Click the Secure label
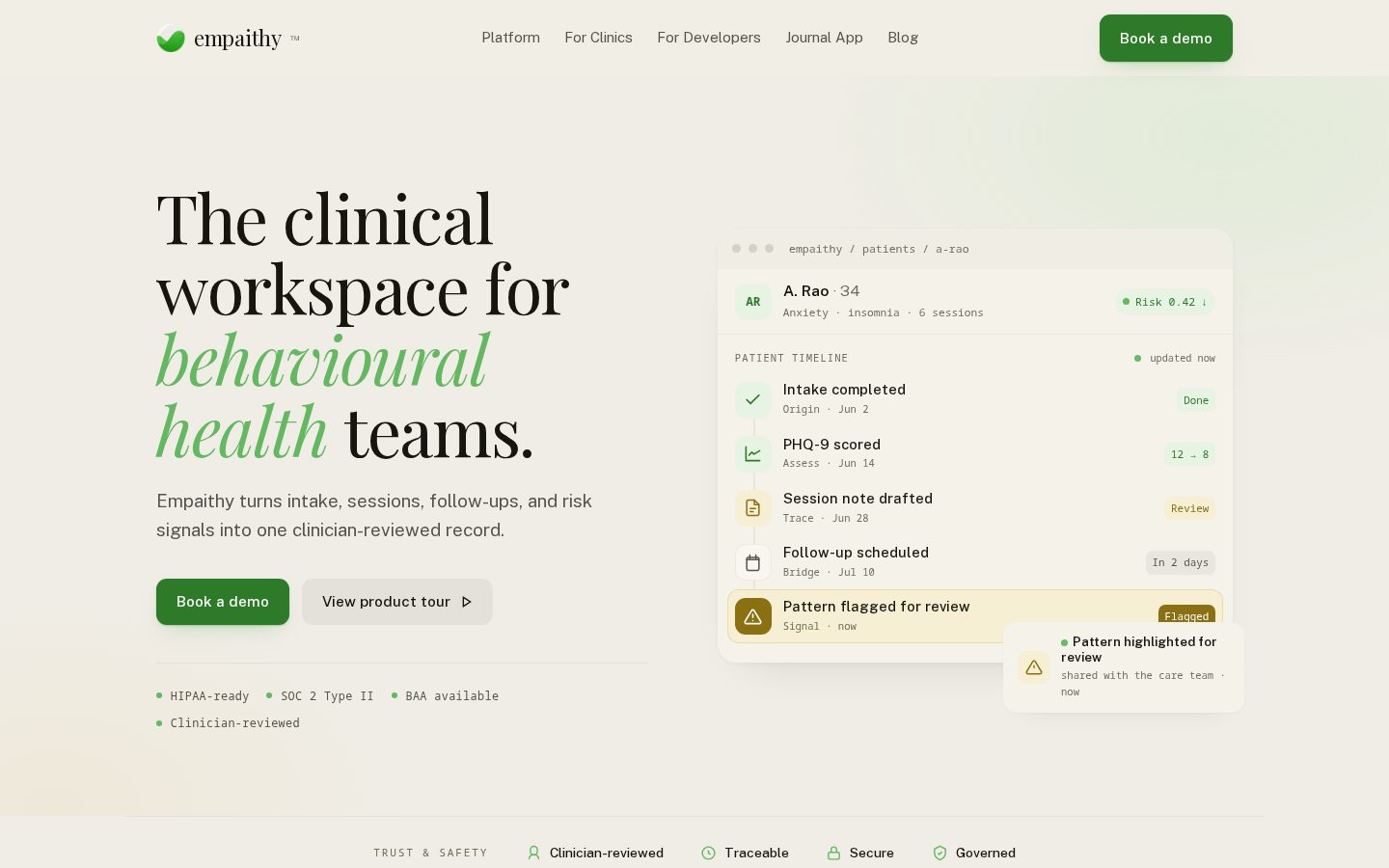This screenshot has height=868, width=1389. coord(872,853)
